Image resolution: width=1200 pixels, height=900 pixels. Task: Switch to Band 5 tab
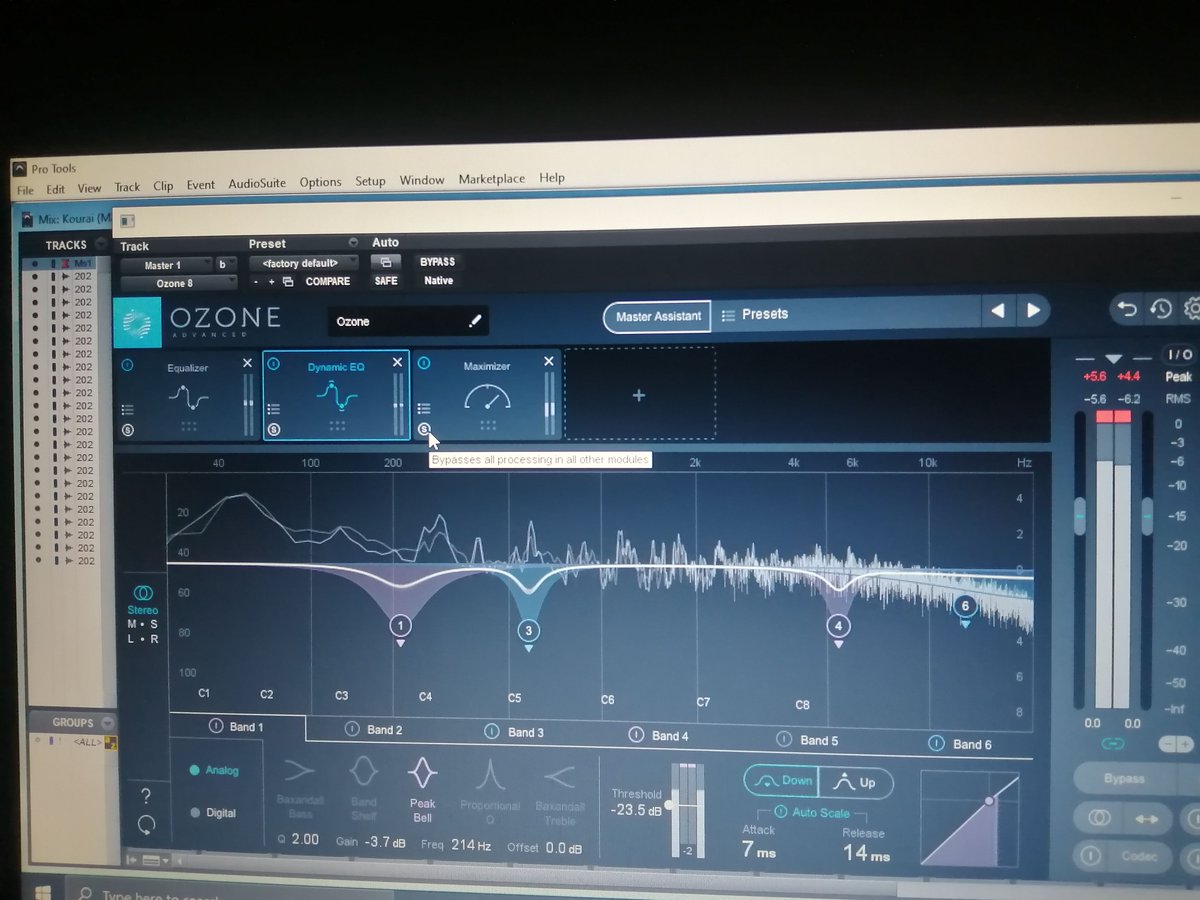(807, 740)
